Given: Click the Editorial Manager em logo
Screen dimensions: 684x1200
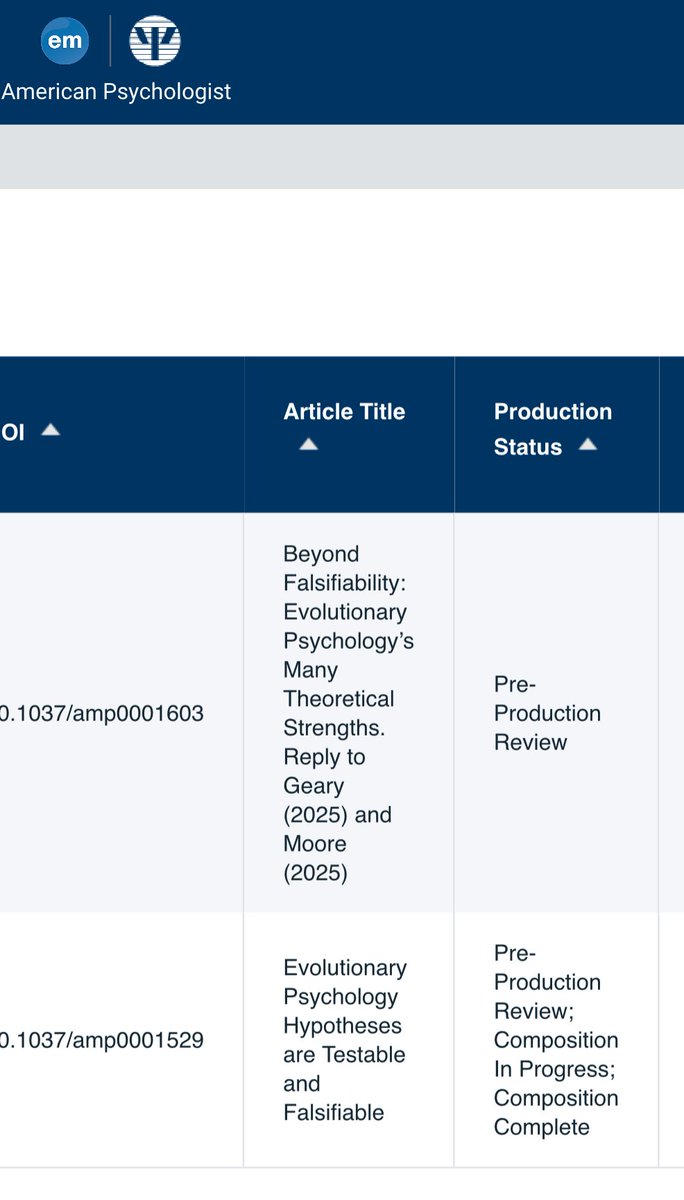Looking at the screenshot, I should [65, 41].
